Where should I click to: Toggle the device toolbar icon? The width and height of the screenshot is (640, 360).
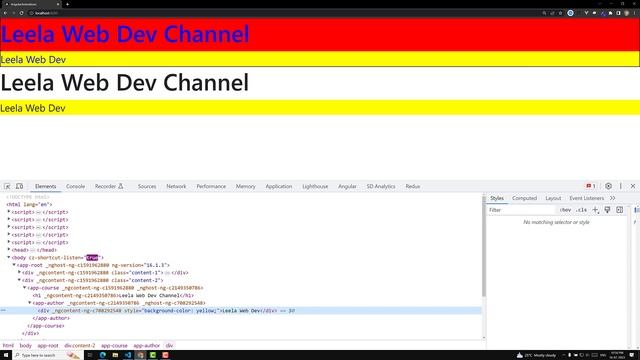(19, 186)
